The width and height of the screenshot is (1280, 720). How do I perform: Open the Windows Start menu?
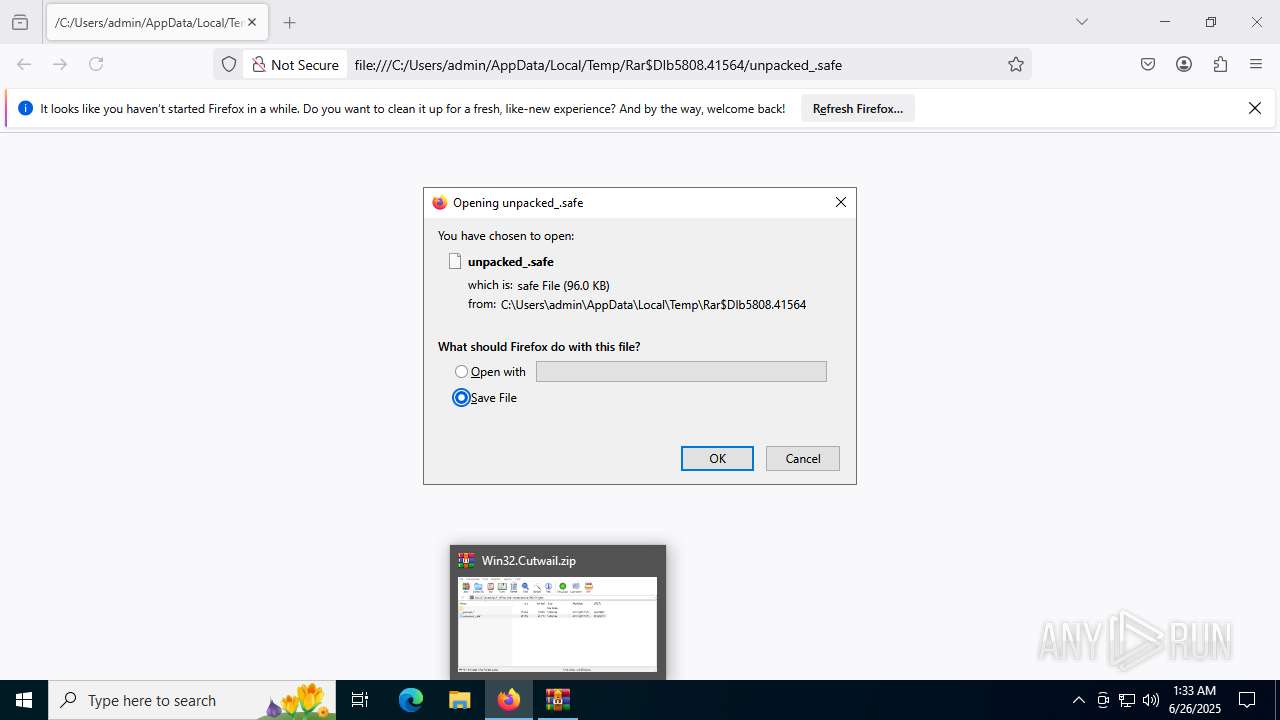pyautogui.click(x=24, y=700)
